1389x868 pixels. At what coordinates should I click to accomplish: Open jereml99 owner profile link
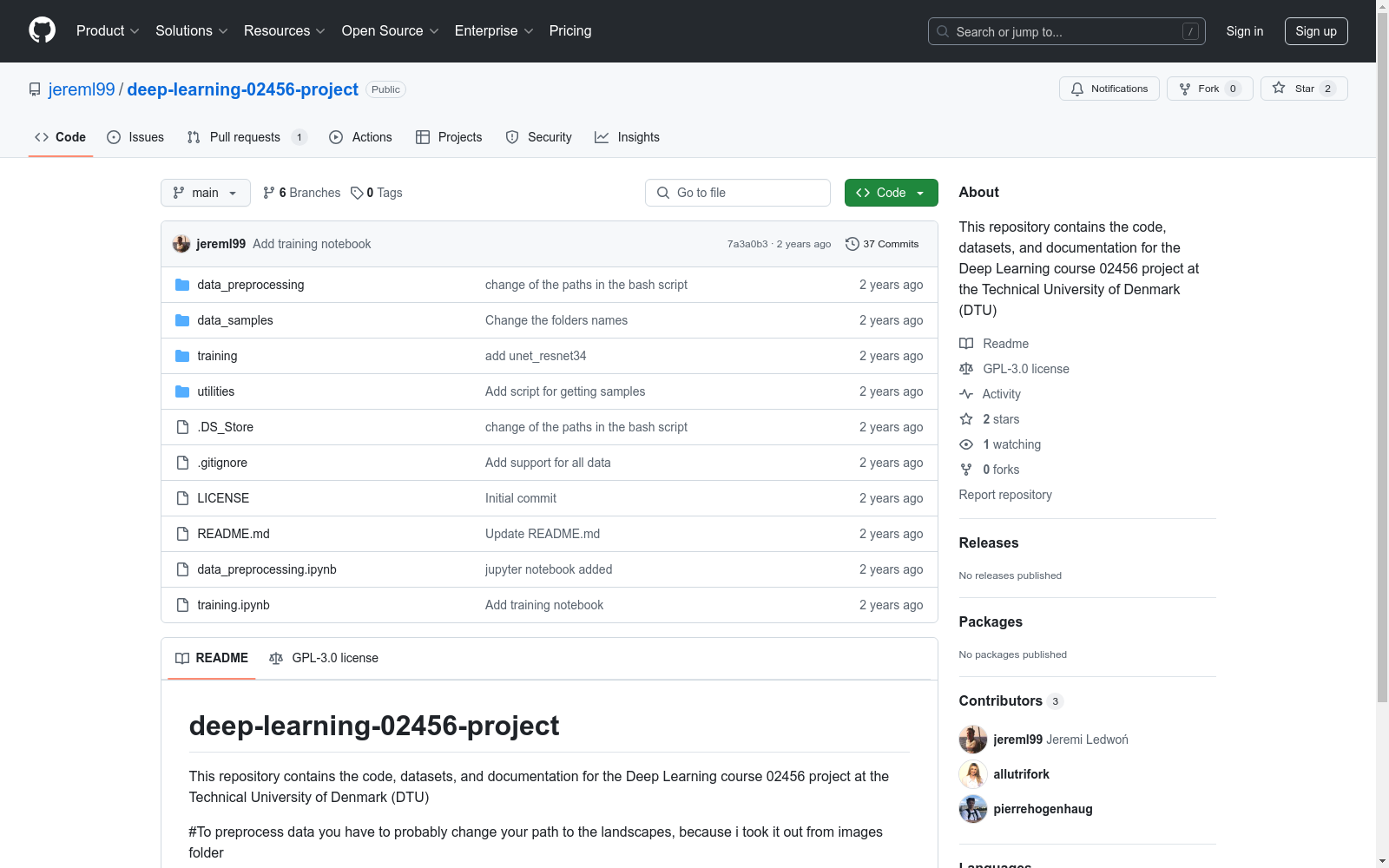(x=82, y=89)
